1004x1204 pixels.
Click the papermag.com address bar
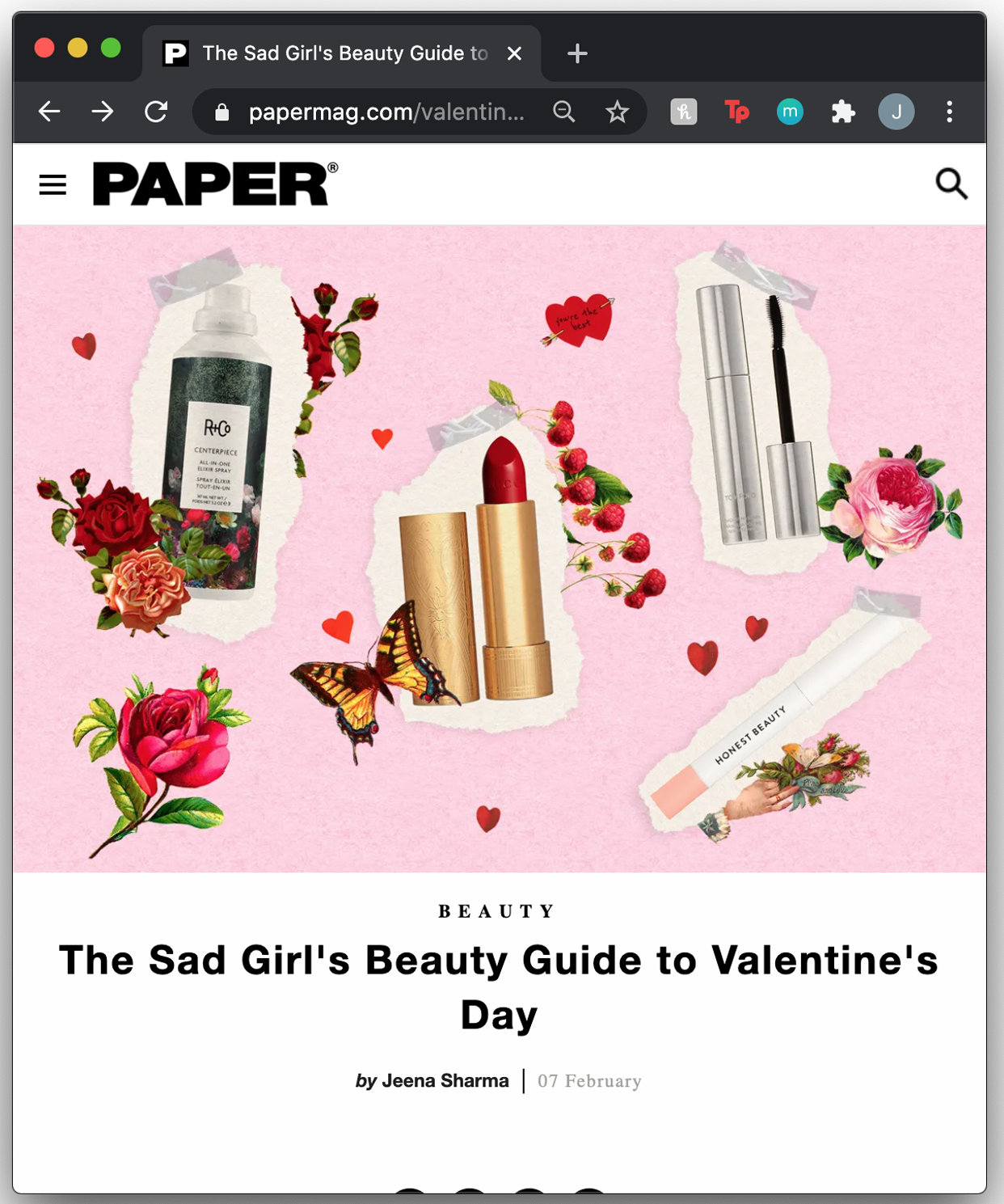click(x=386, y=112)
